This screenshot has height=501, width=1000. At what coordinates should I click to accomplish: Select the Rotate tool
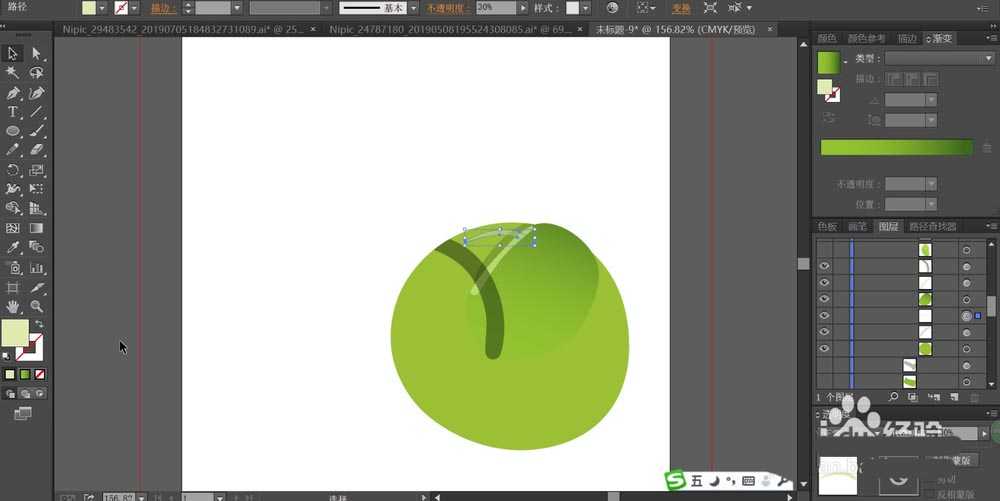tap(13, 170)
